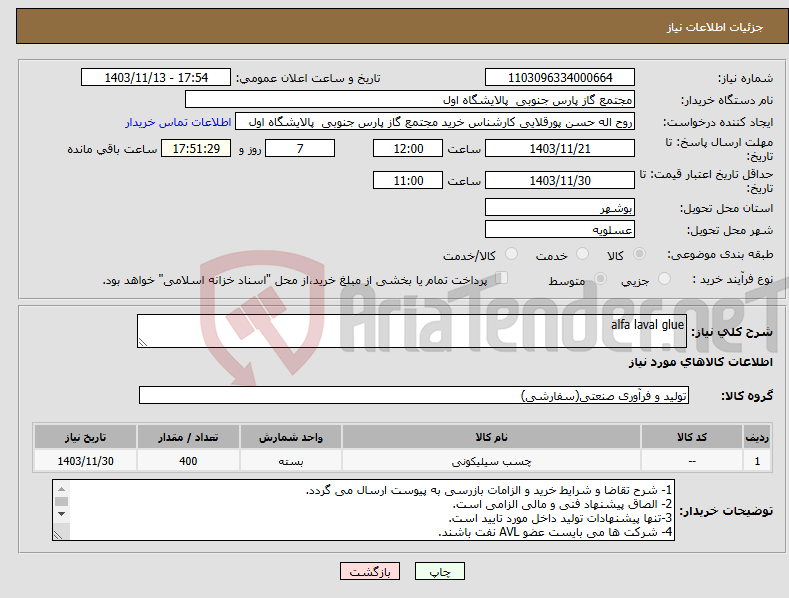Click the row number cell 1
The width and height of the screenshot is (789, 598).
(x=757, y=461)
